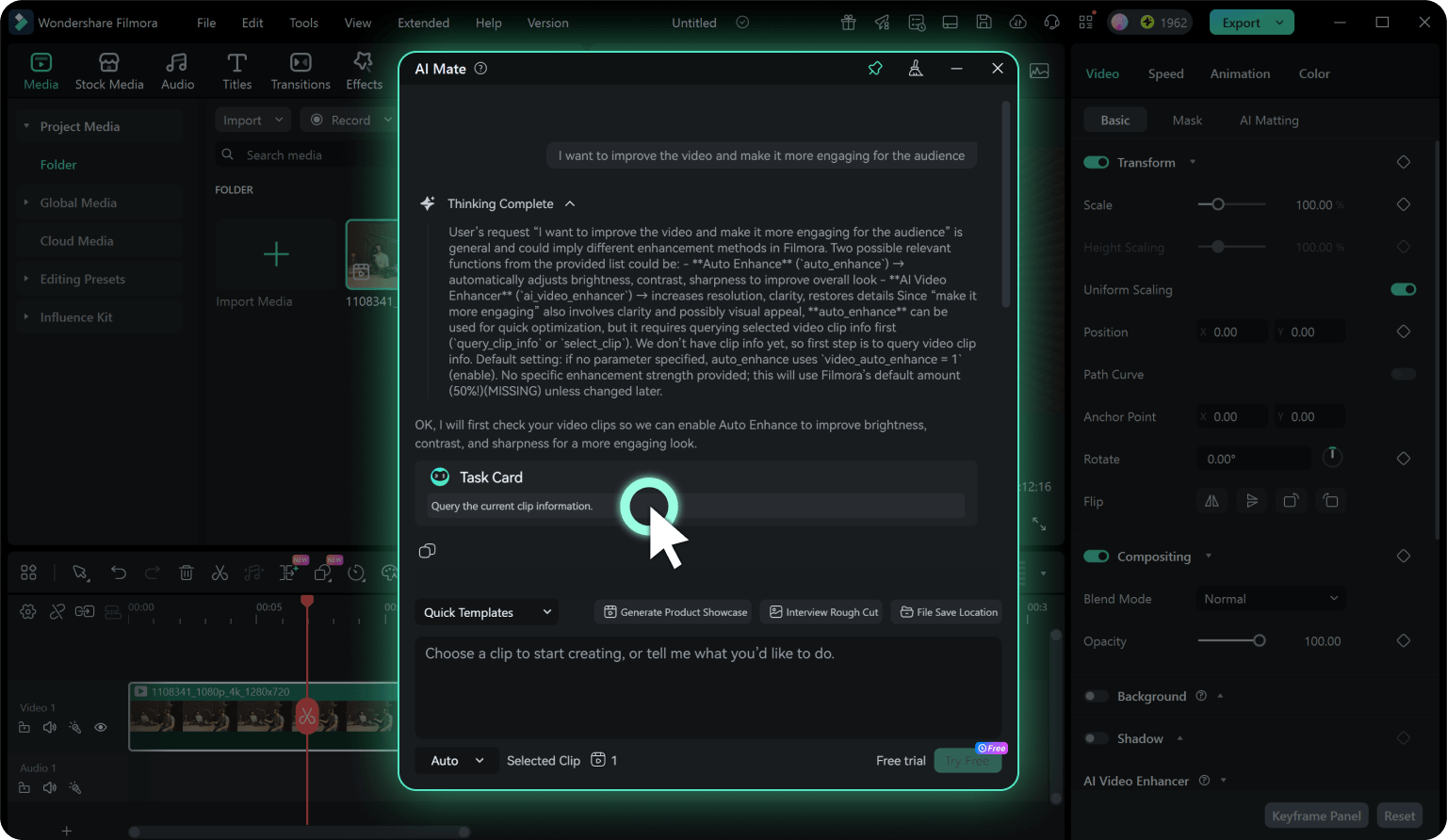
Task: Open the Import dropdown
Action: point(252,120)
